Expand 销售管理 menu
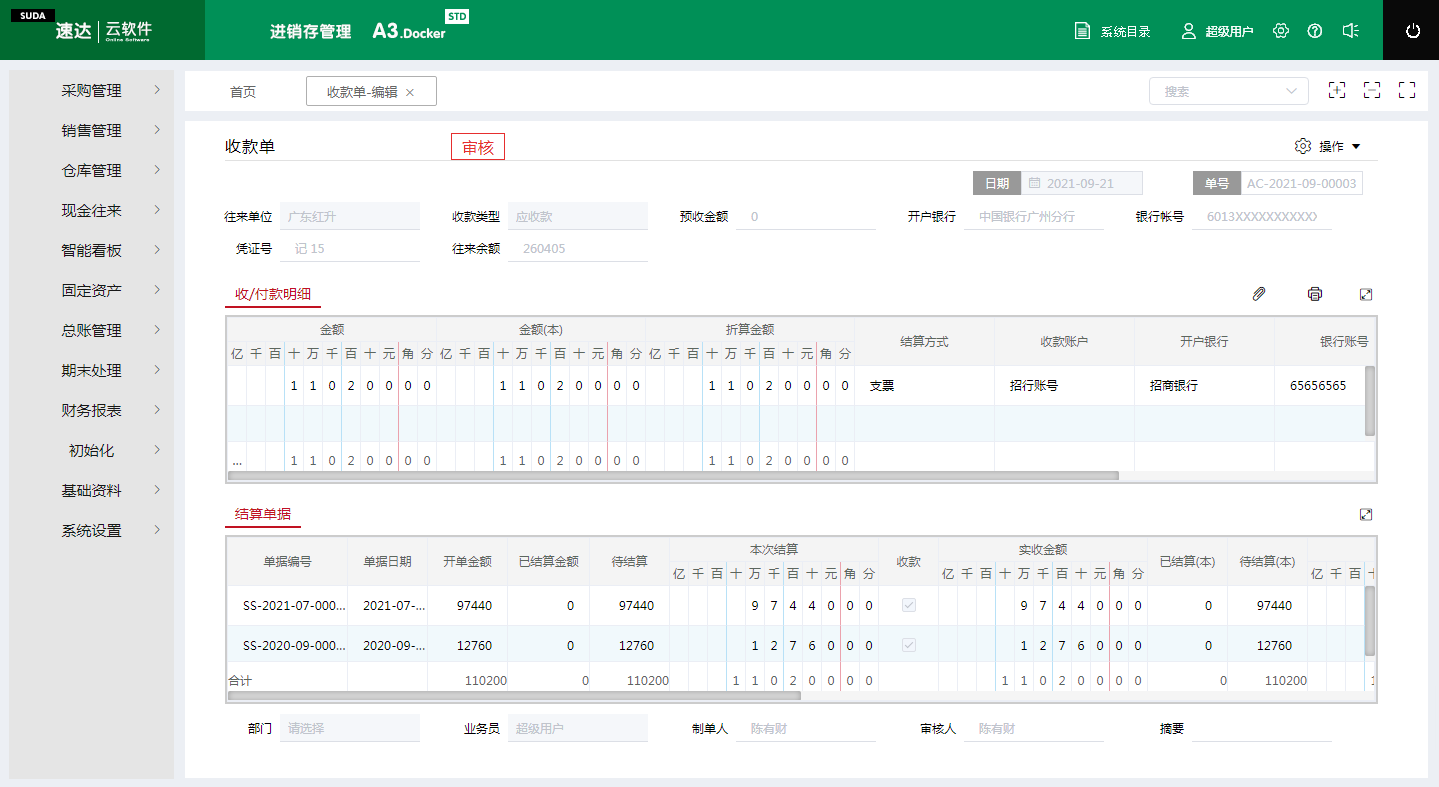1439x787 pixels. point(92,130)
